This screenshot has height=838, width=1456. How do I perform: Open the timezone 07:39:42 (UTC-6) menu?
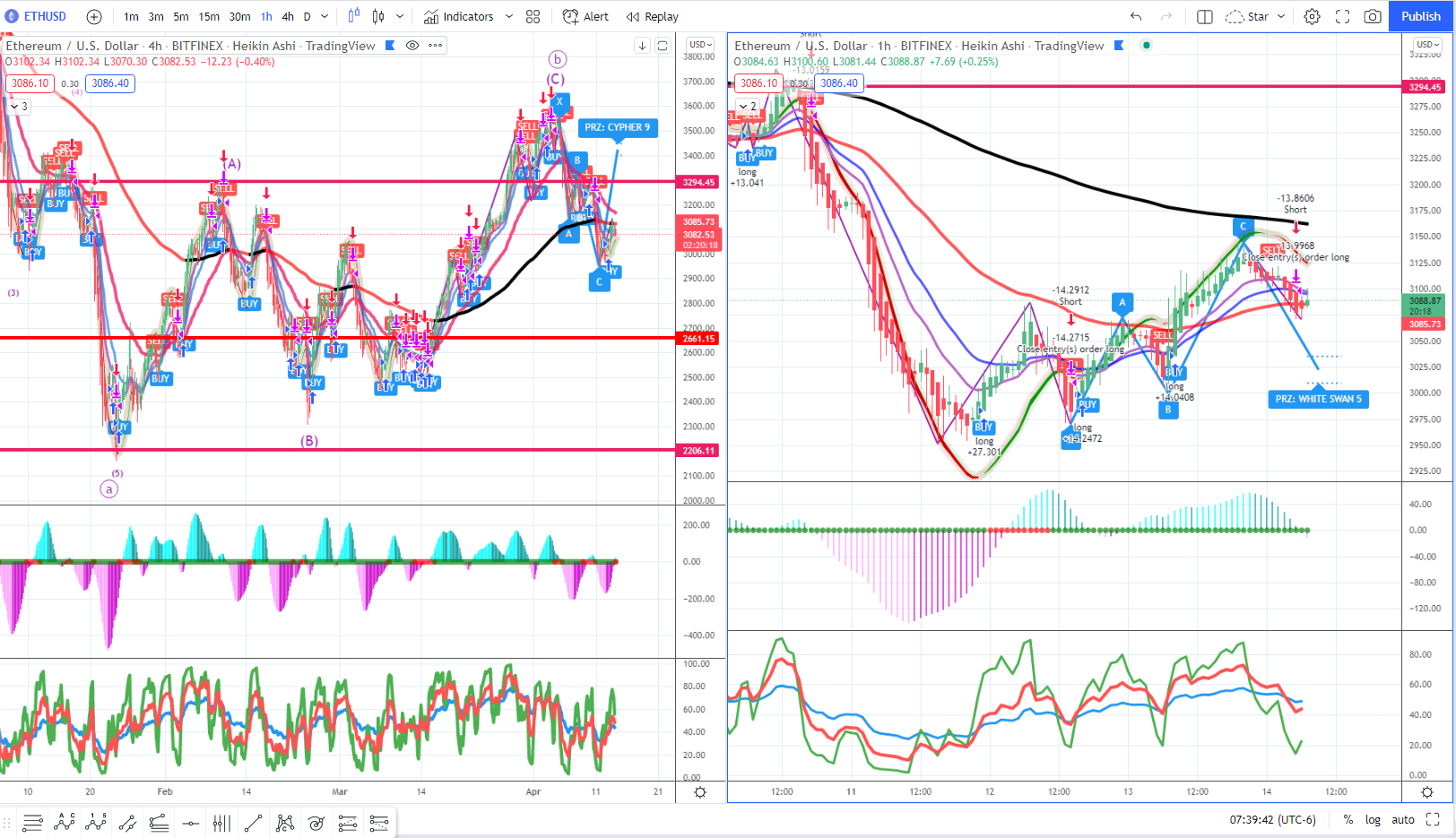point(1272,820)
